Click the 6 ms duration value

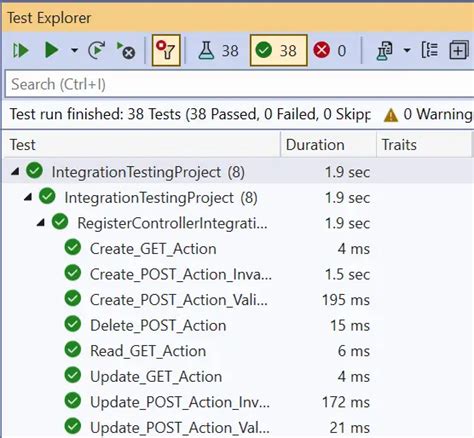pyautogui.click(x=354, y=351)
